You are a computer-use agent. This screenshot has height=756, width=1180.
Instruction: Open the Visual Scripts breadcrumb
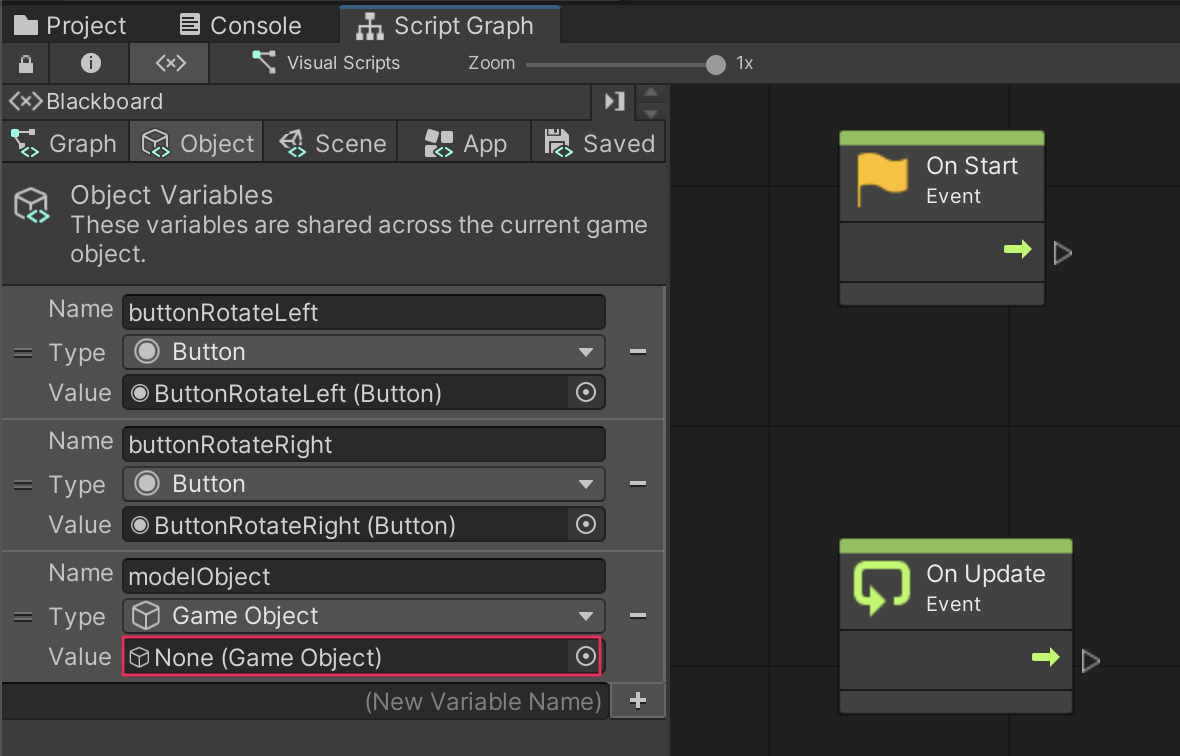click(326, 63)
